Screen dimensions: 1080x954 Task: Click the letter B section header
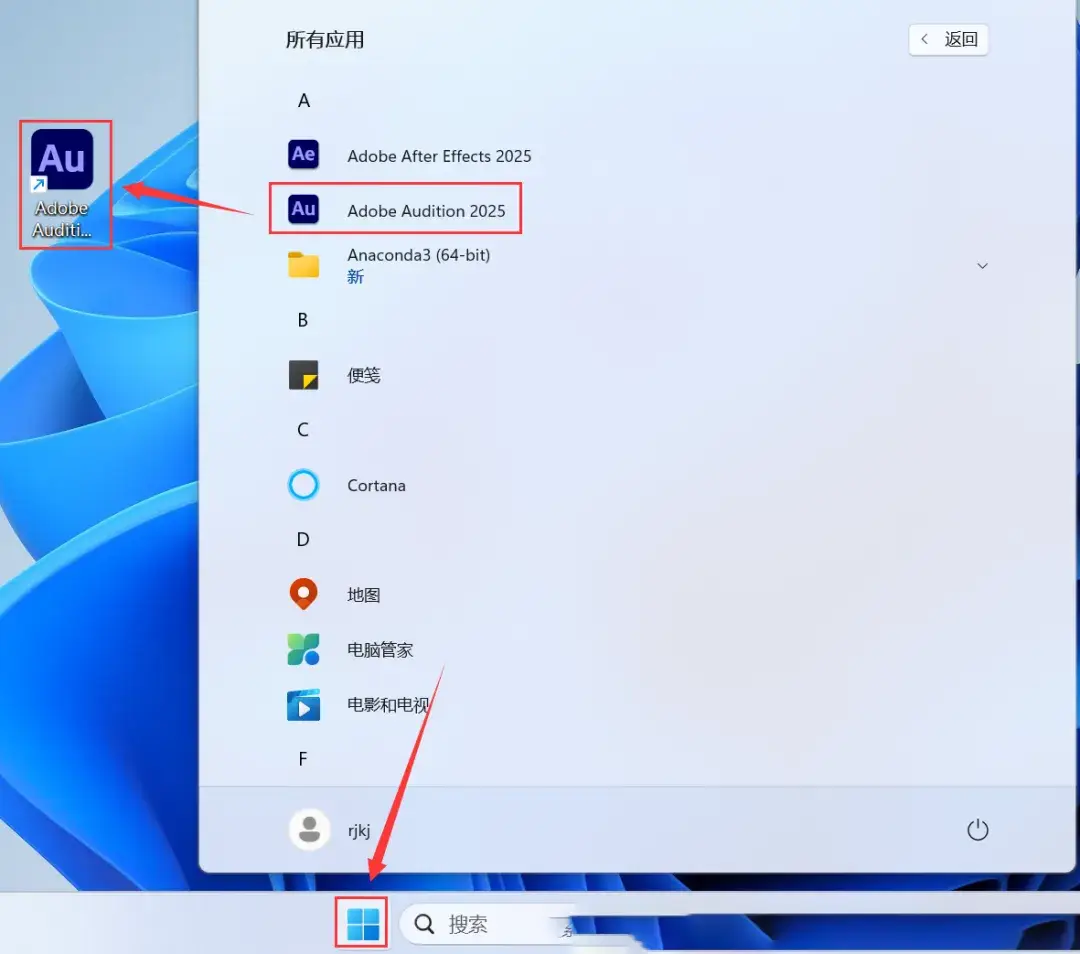tap(303, 321)
